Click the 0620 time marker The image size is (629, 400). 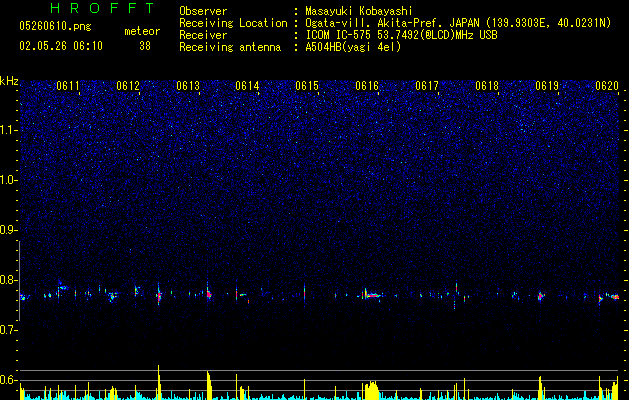(607, 86)
